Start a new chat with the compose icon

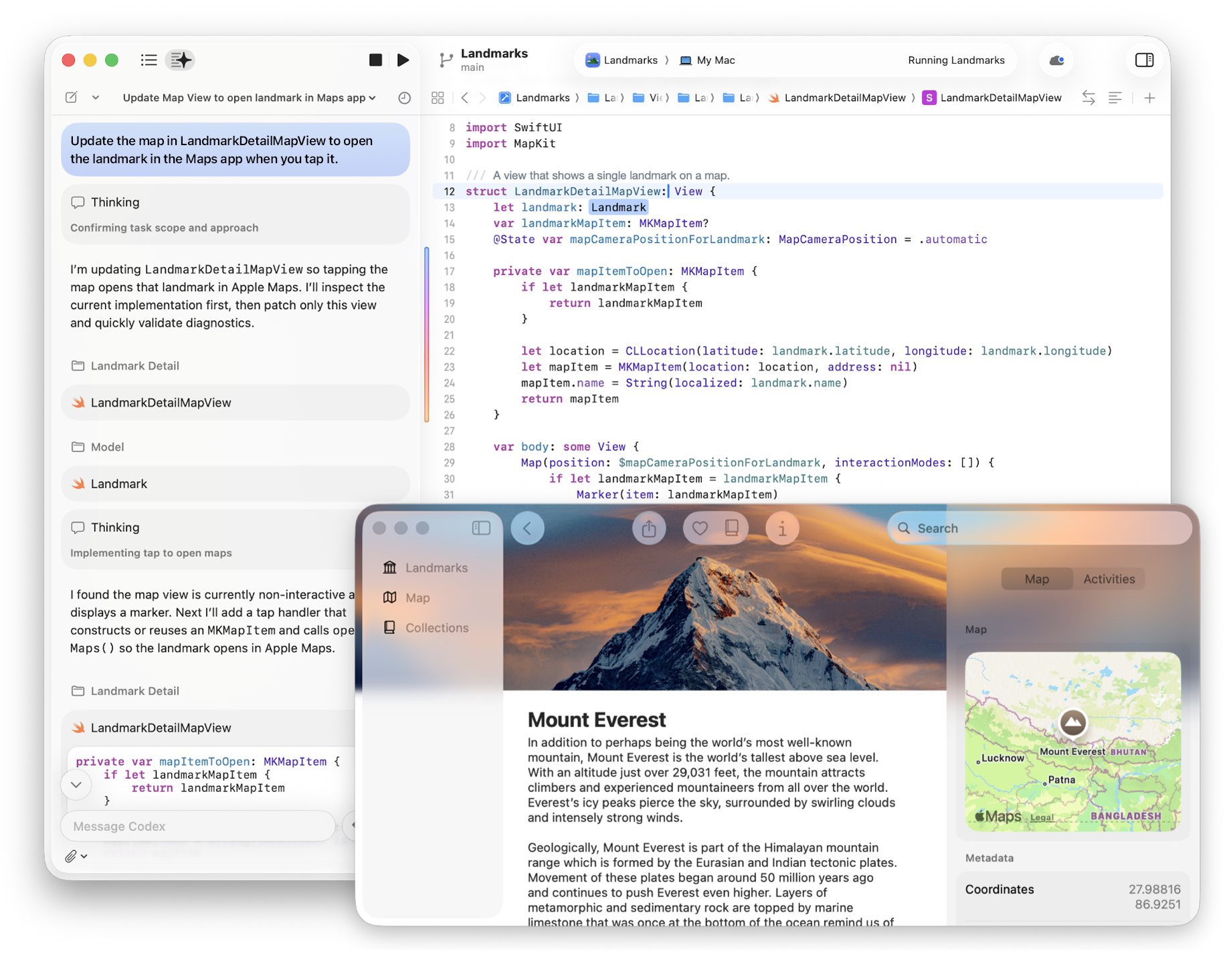[x=72, y=97]
